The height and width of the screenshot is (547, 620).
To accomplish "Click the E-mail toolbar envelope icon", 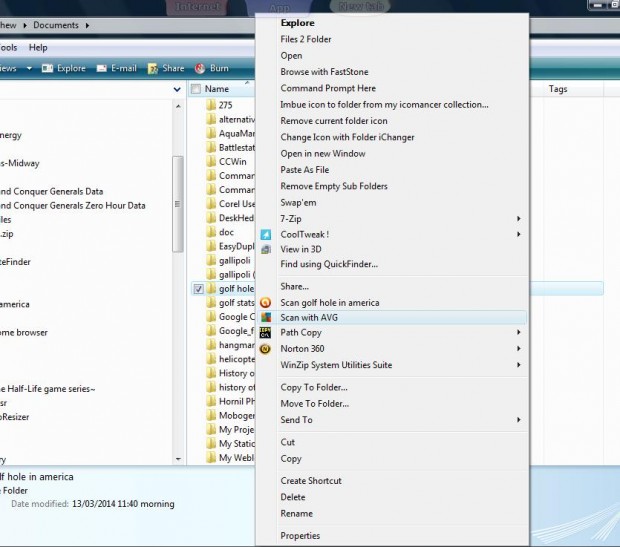I will [x=102, y=68].
